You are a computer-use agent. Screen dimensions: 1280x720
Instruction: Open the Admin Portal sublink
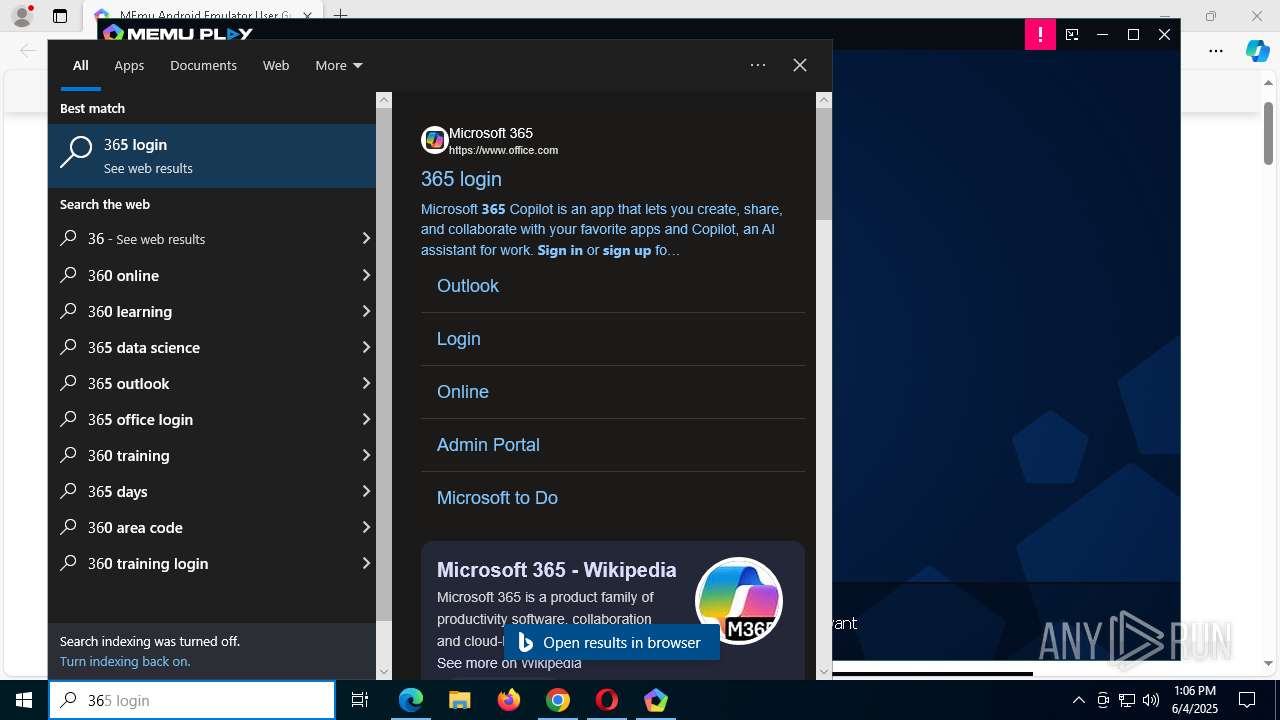[488, 445]
